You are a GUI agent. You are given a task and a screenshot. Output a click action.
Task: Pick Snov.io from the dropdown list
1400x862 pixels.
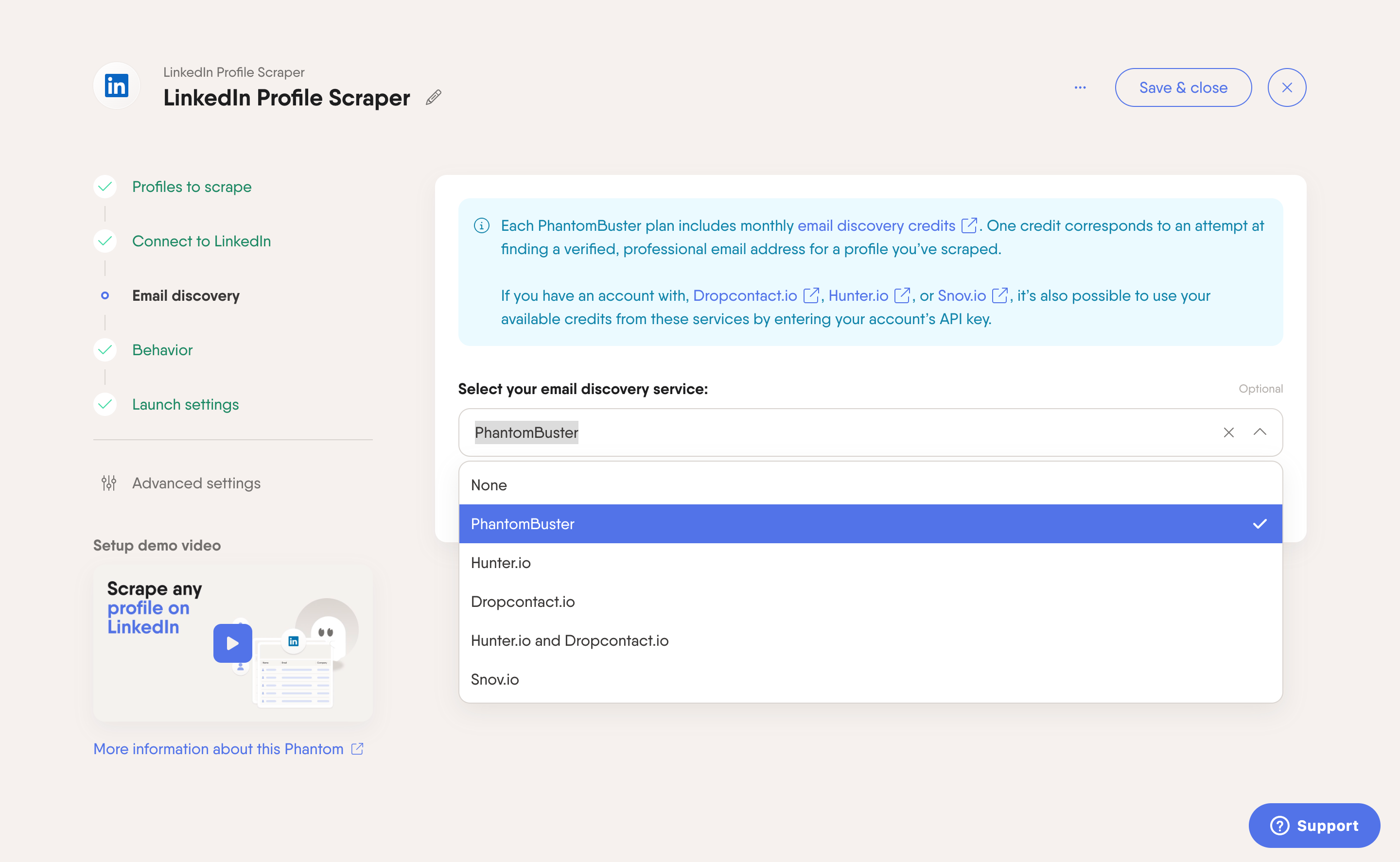click(870, 680)
